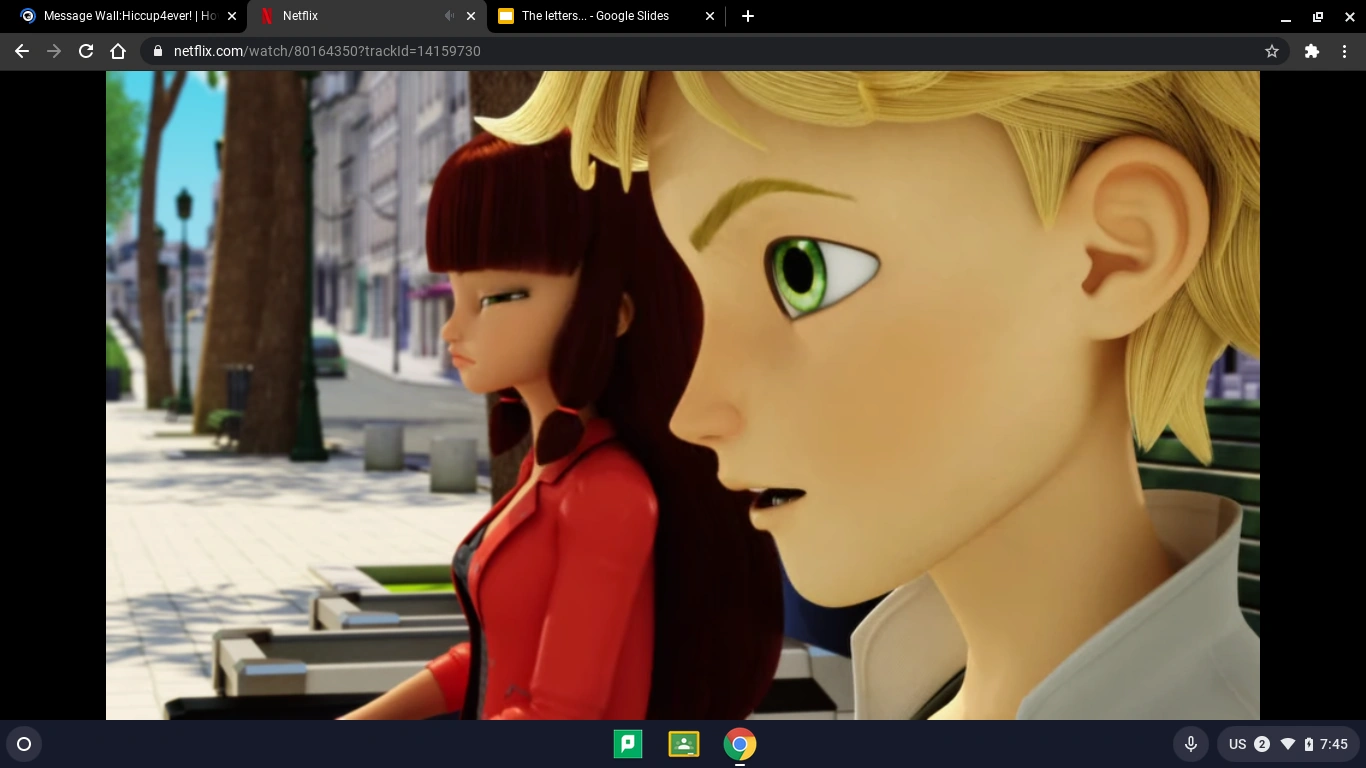The image size is (1366, 768).
Task: Click the Netflix favicon on its tab
Action: coord(266,16)
